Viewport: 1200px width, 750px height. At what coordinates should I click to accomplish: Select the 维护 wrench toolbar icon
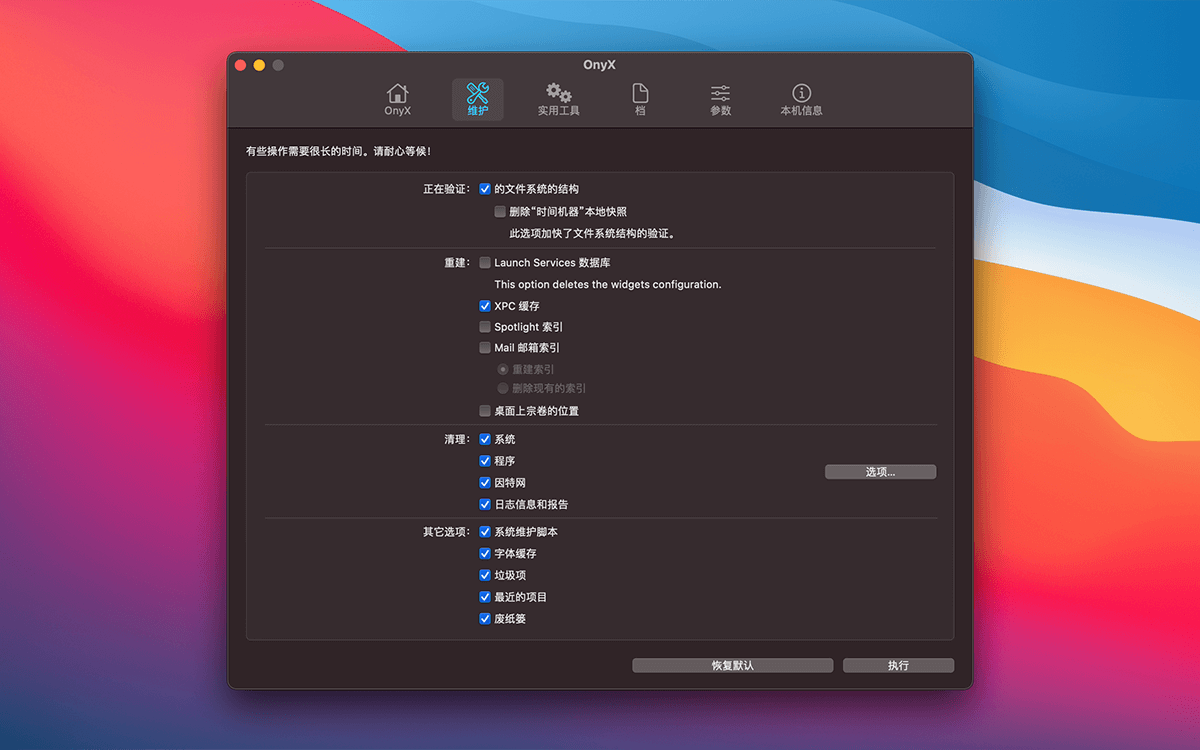tap(478, 99)
